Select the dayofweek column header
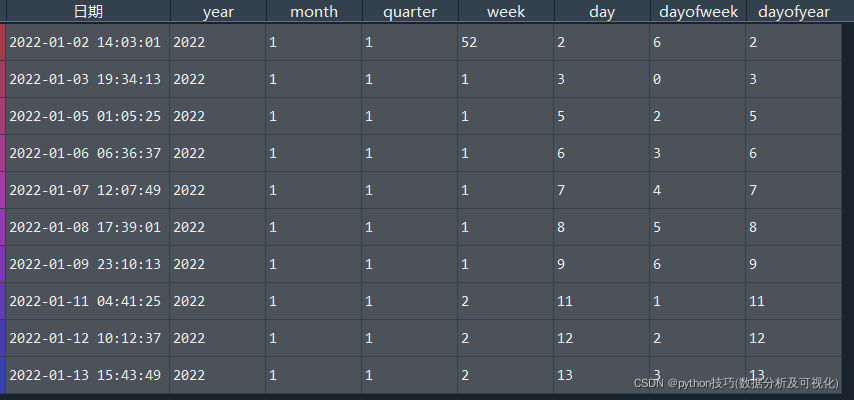Screen dimensions: 854x400 [x=698, y=12]
